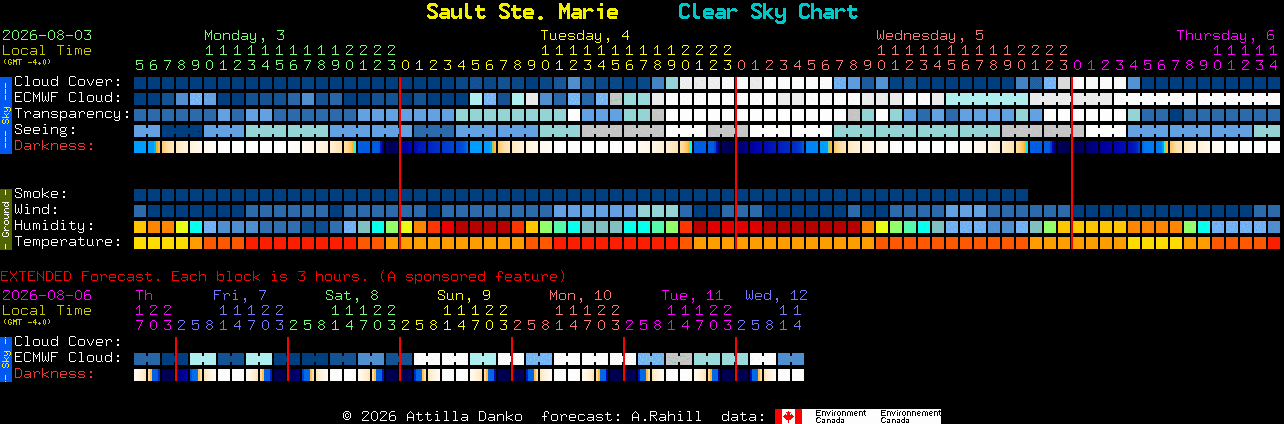Click the extended forecast Cloud Cover label
This screenshot has width=1284, height=424.
pyautogui.click(x=68, y=342)
